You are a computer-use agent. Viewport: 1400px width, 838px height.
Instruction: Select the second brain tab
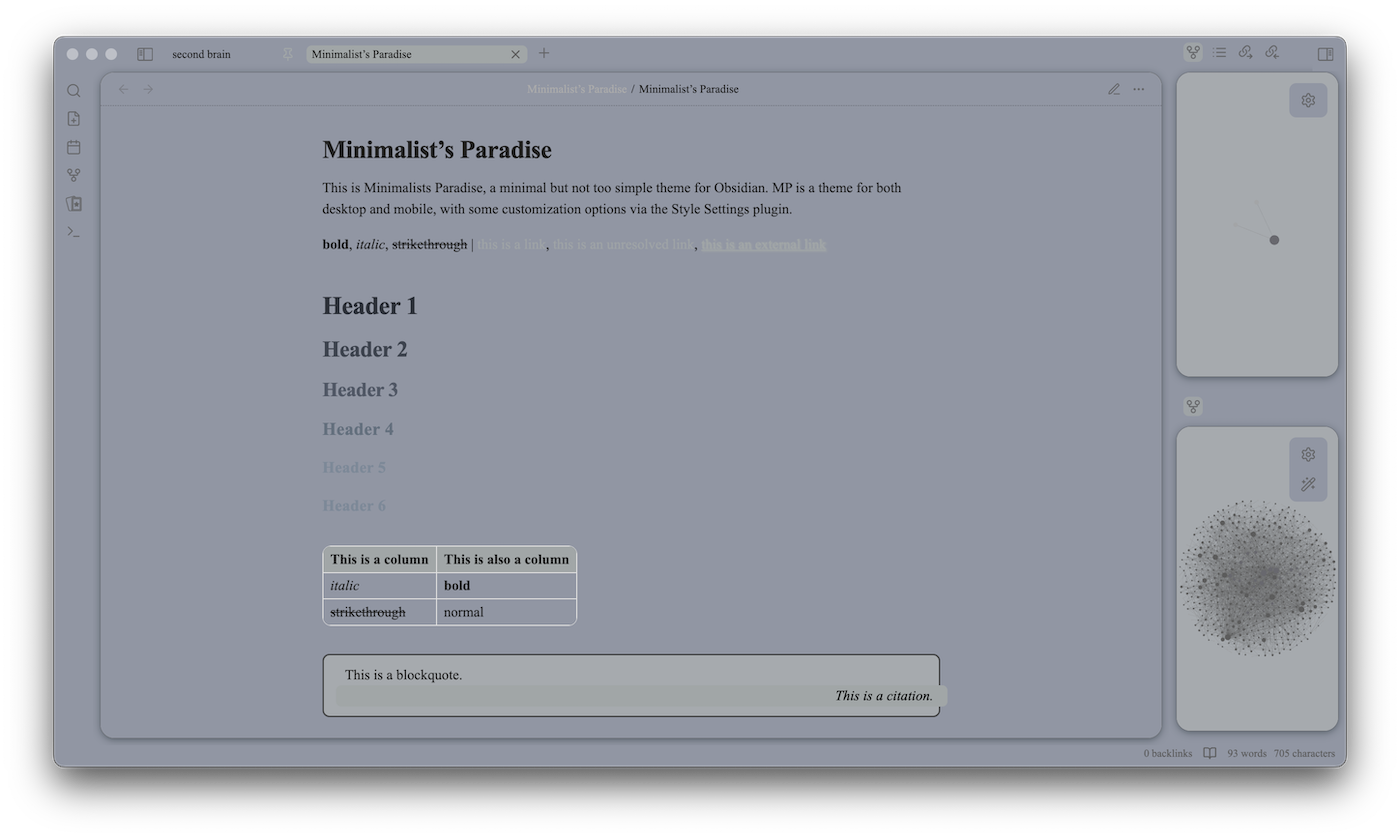pos(201,54)
